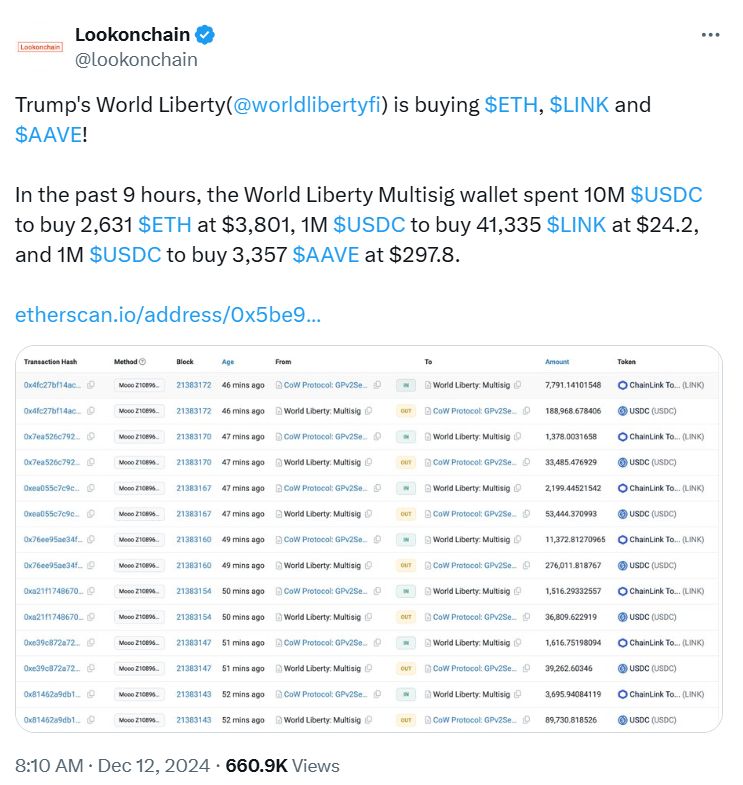Click the 660.9K Views count
Image resolution: width=743 pixels, height=785 pixels.
(283, 766)
